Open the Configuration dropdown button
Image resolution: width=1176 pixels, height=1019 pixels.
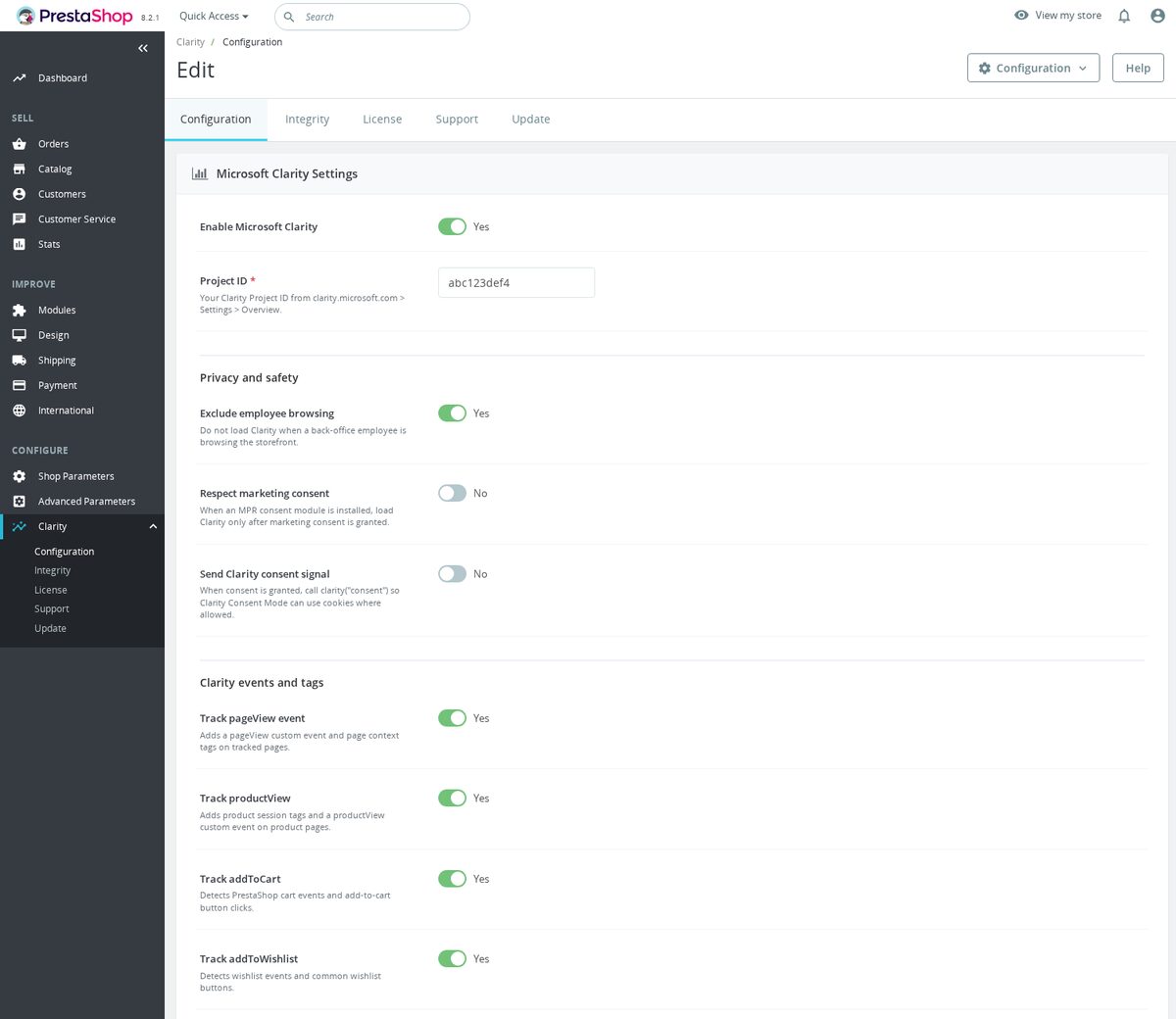pyautogui.click(x=1033, y=68)
